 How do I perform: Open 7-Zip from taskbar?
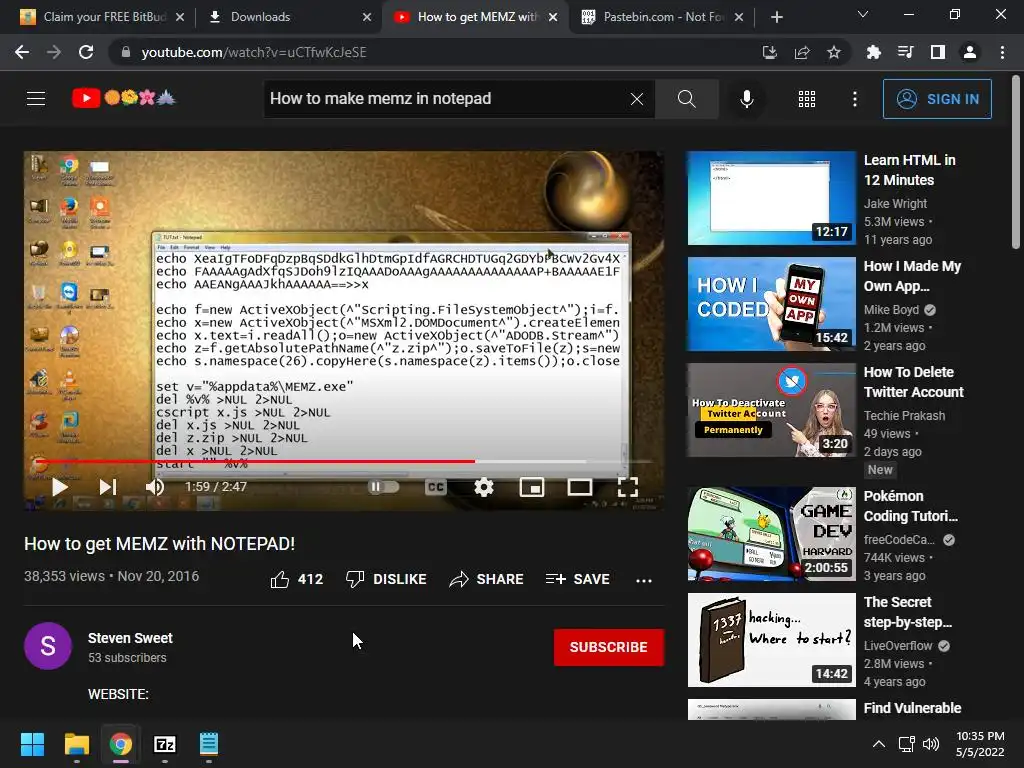point(165,744)
